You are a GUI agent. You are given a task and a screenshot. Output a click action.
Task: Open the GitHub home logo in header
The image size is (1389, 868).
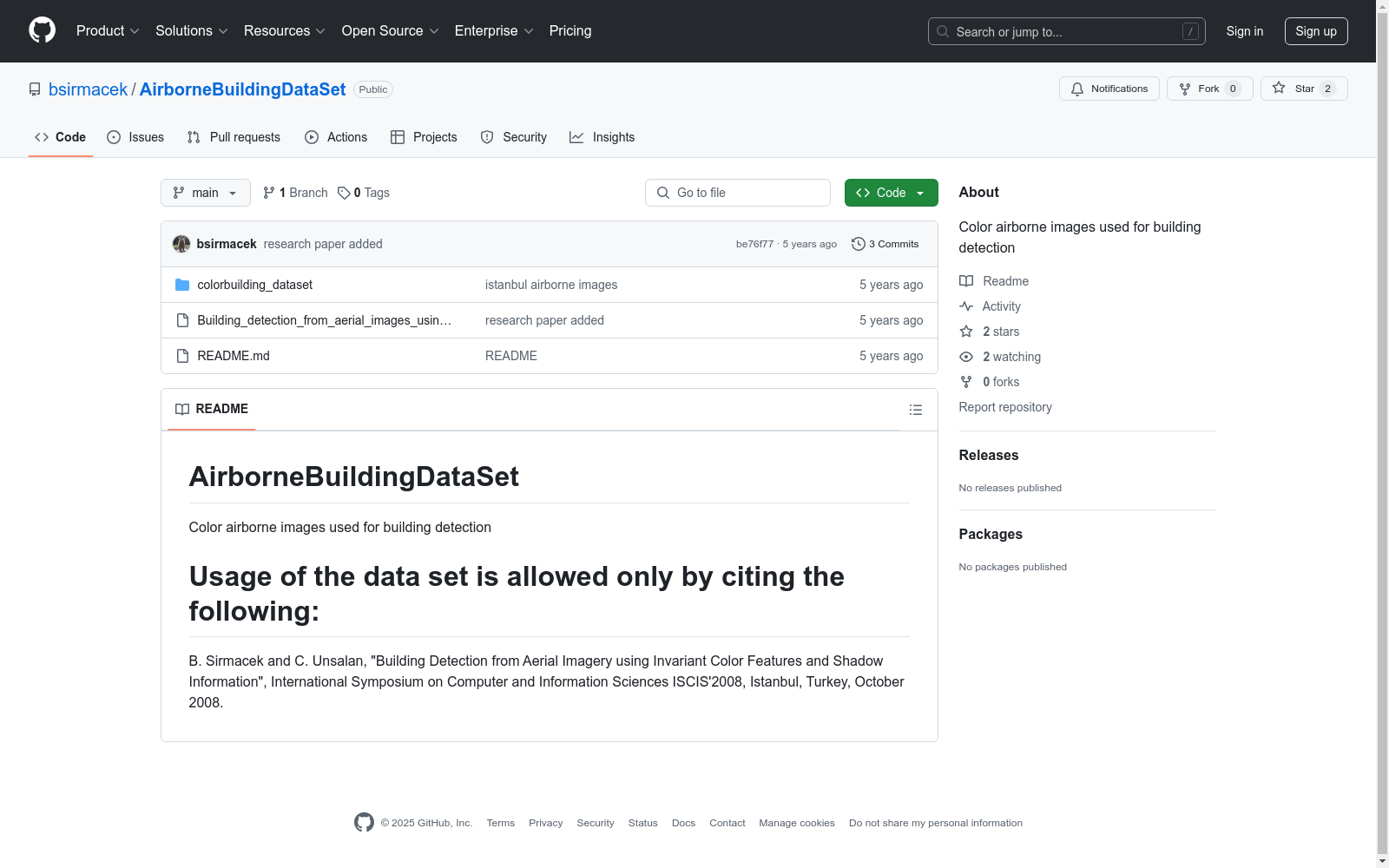(x=42, y=30)
